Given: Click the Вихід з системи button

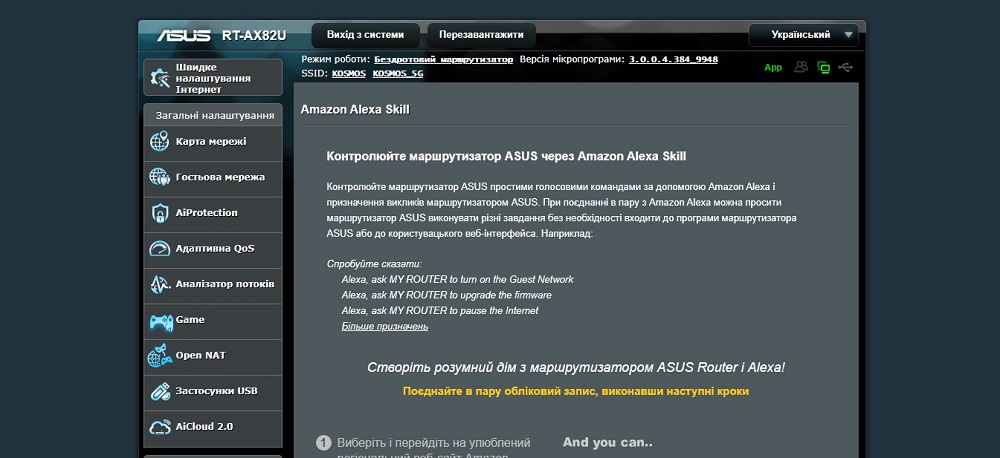Looking at the screenshot, I should click(365, 35).
